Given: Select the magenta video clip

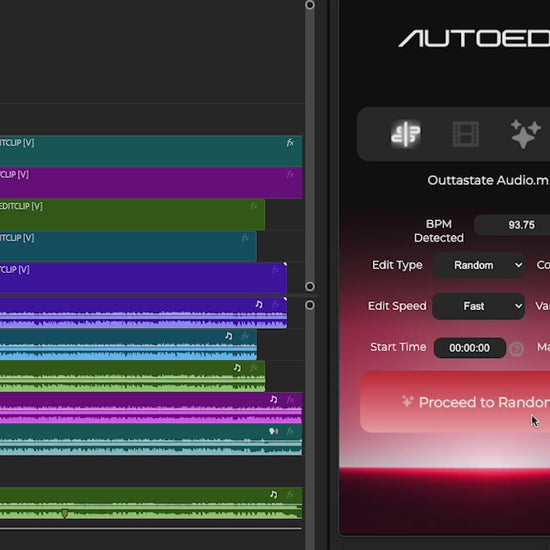Looking at the screenshot, I should tap(151, 183).
